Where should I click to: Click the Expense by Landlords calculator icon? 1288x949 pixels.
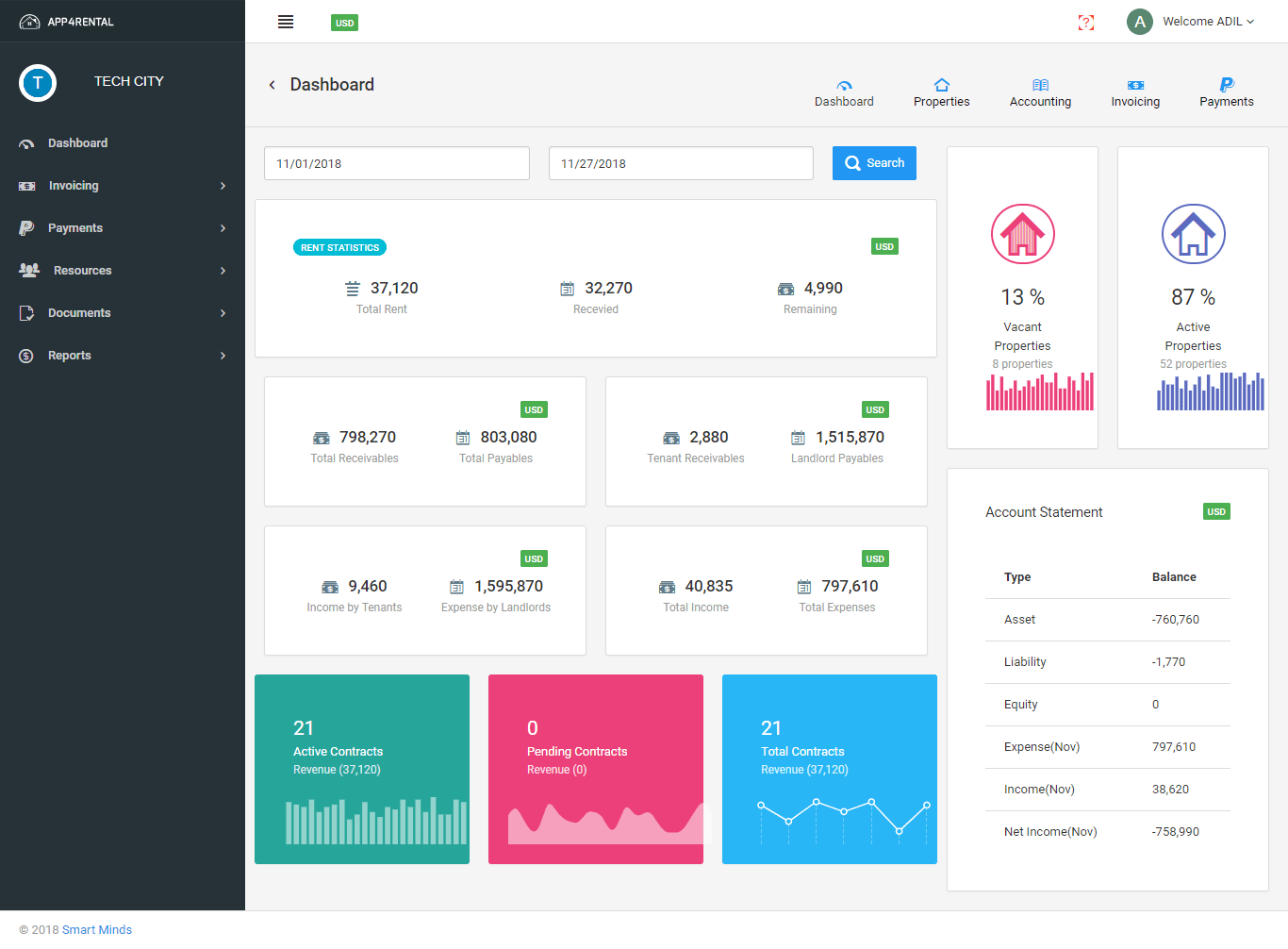[x=456, y=587]
